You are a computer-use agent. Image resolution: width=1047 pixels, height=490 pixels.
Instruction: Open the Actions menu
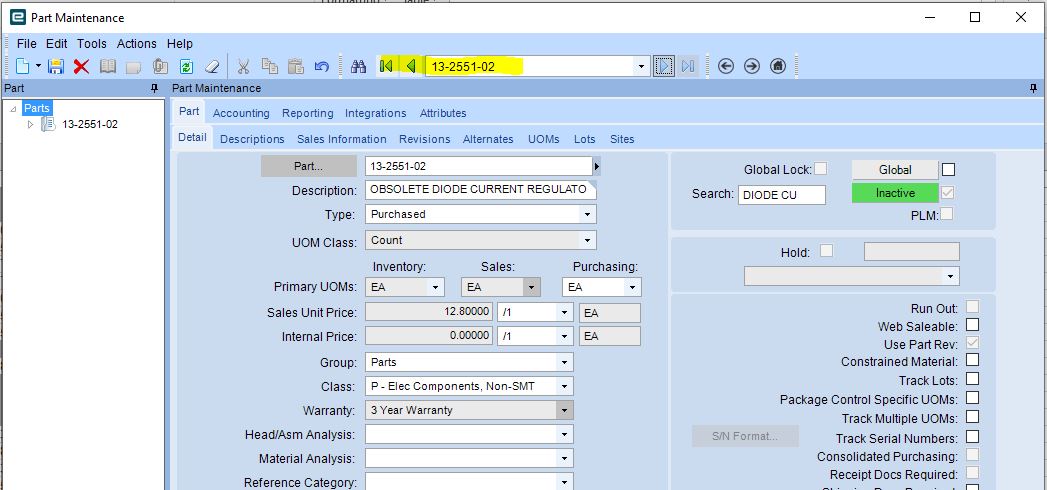[x=136, y=43]
